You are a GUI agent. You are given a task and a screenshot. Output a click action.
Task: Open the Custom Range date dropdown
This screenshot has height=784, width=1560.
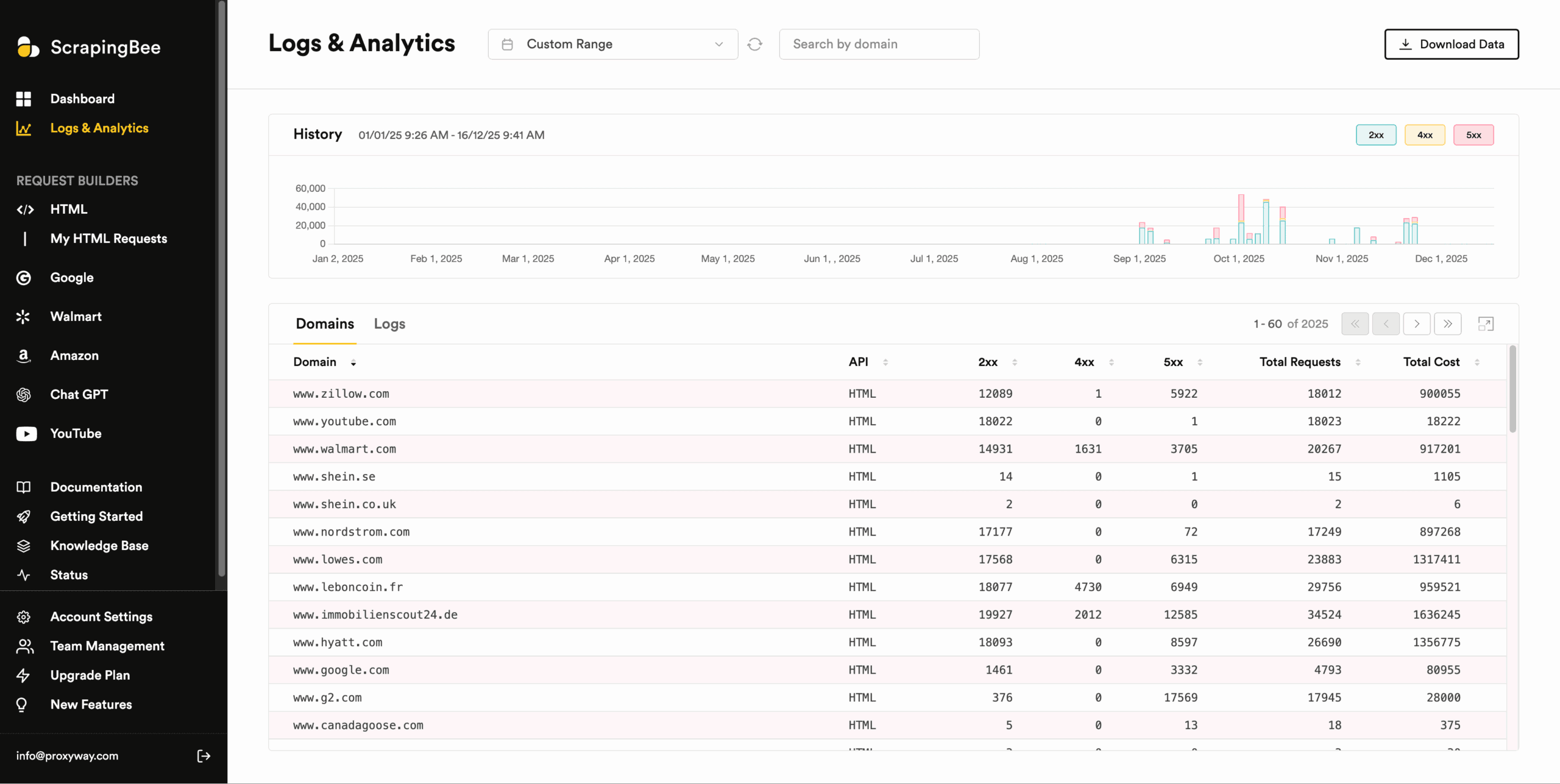click(x=612, y=44)
